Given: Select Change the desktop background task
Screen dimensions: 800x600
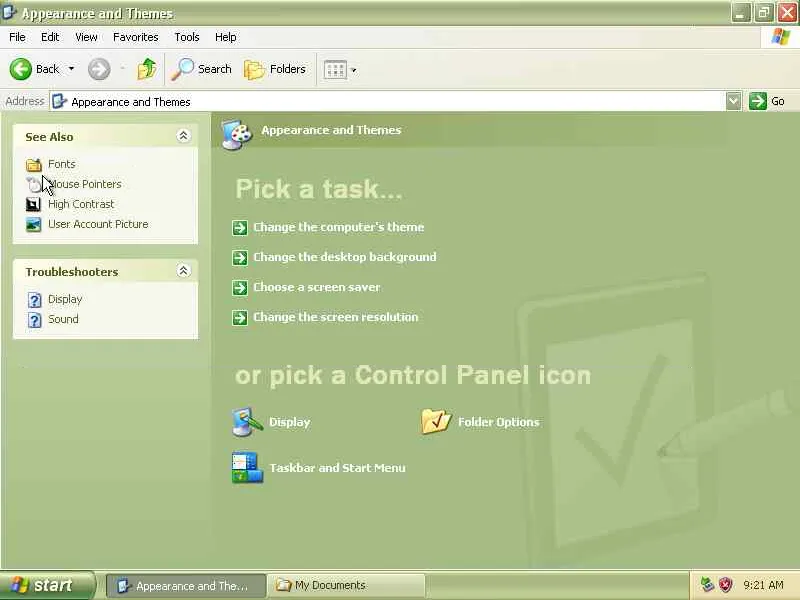Looking at the screenshot, I should pyautogui.click(x=345, y=257).
